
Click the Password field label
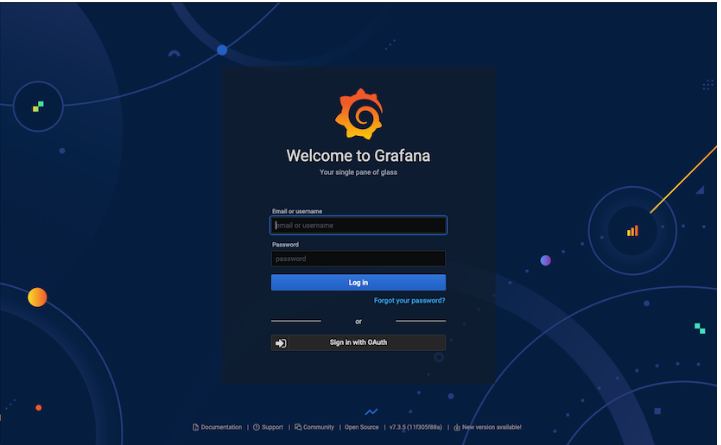[x=285, y=245]
